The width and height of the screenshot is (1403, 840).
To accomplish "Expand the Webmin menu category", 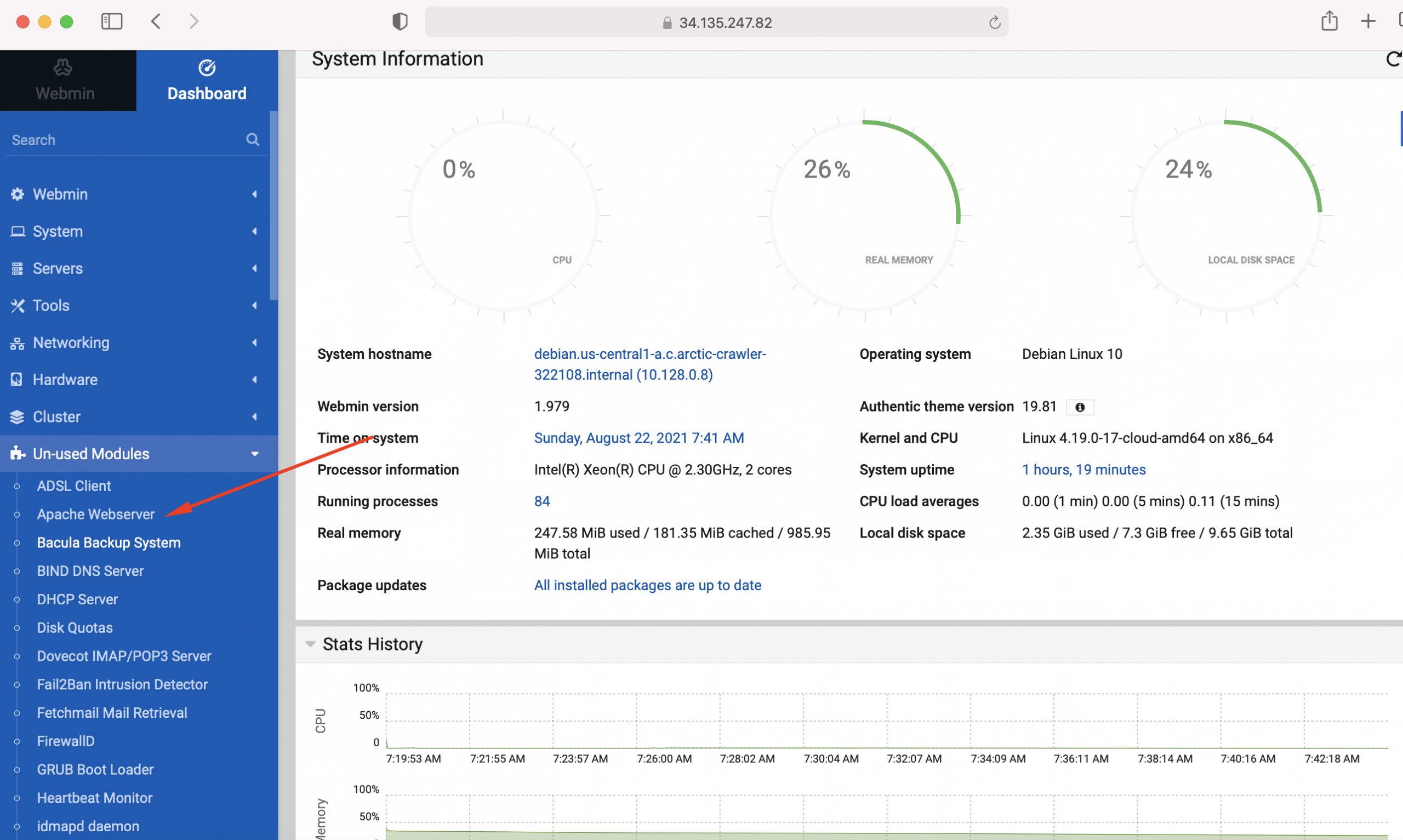I will coord(139,194).
